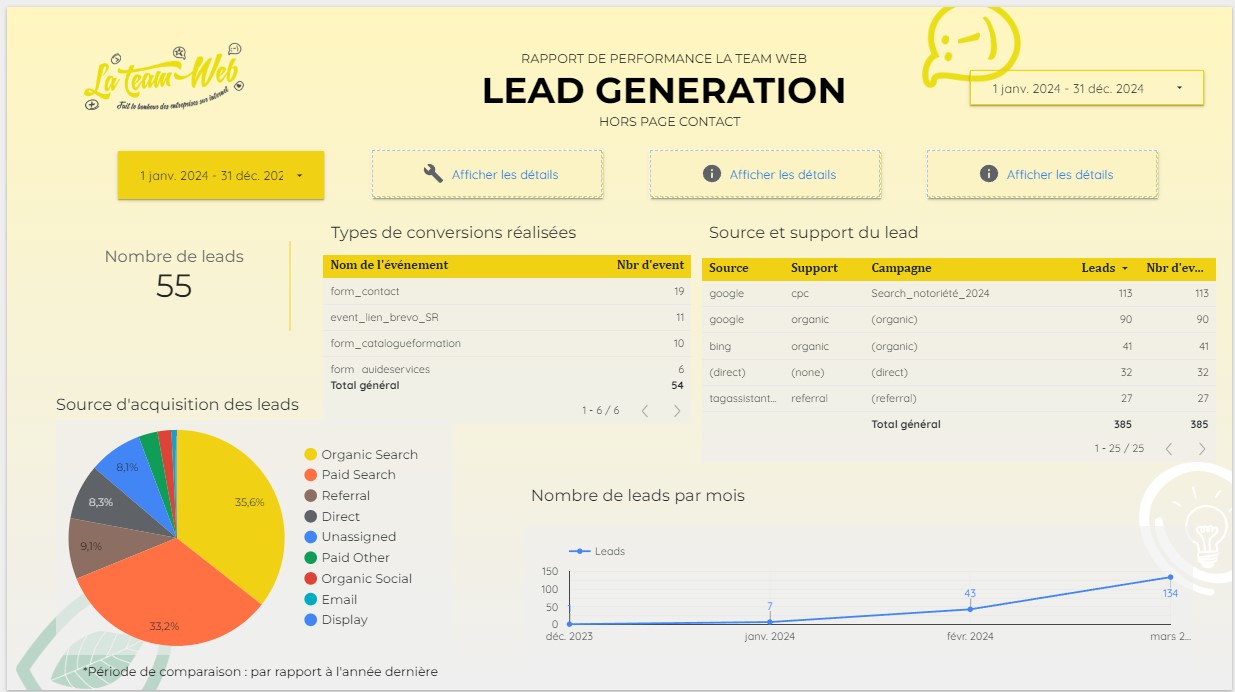Click bing source cell
The height and width of the screenshot is (692, 1235).
point(720,347)
